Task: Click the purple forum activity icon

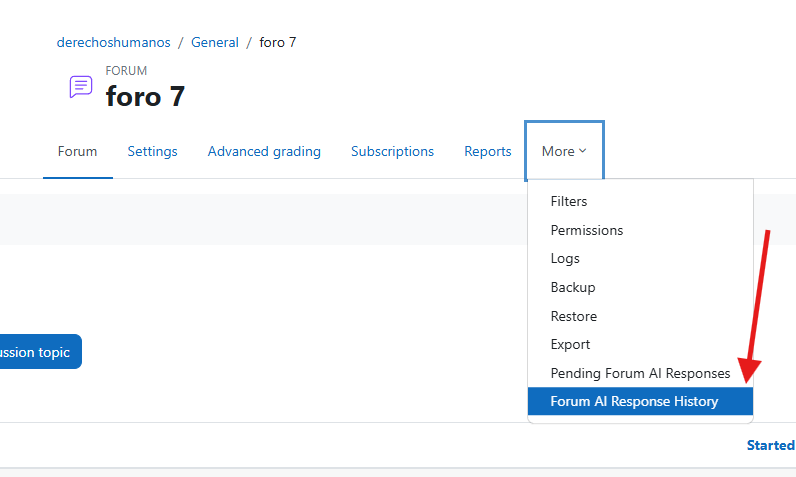Action: [x=81, y=87]
